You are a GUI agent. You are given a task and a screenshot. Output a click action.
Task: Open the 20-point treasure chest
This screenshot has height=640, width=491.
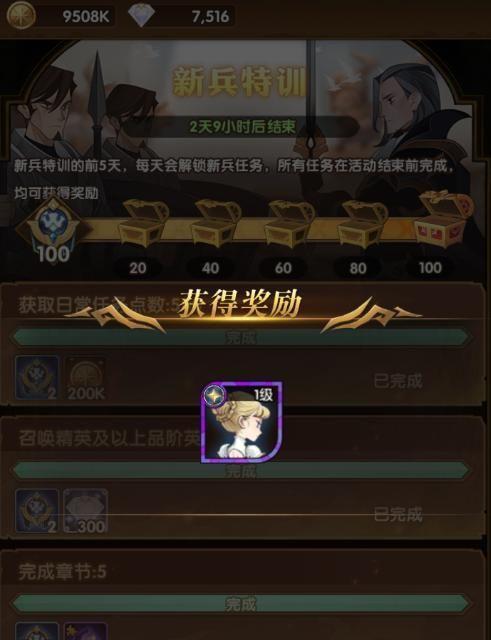pos(143,223)
